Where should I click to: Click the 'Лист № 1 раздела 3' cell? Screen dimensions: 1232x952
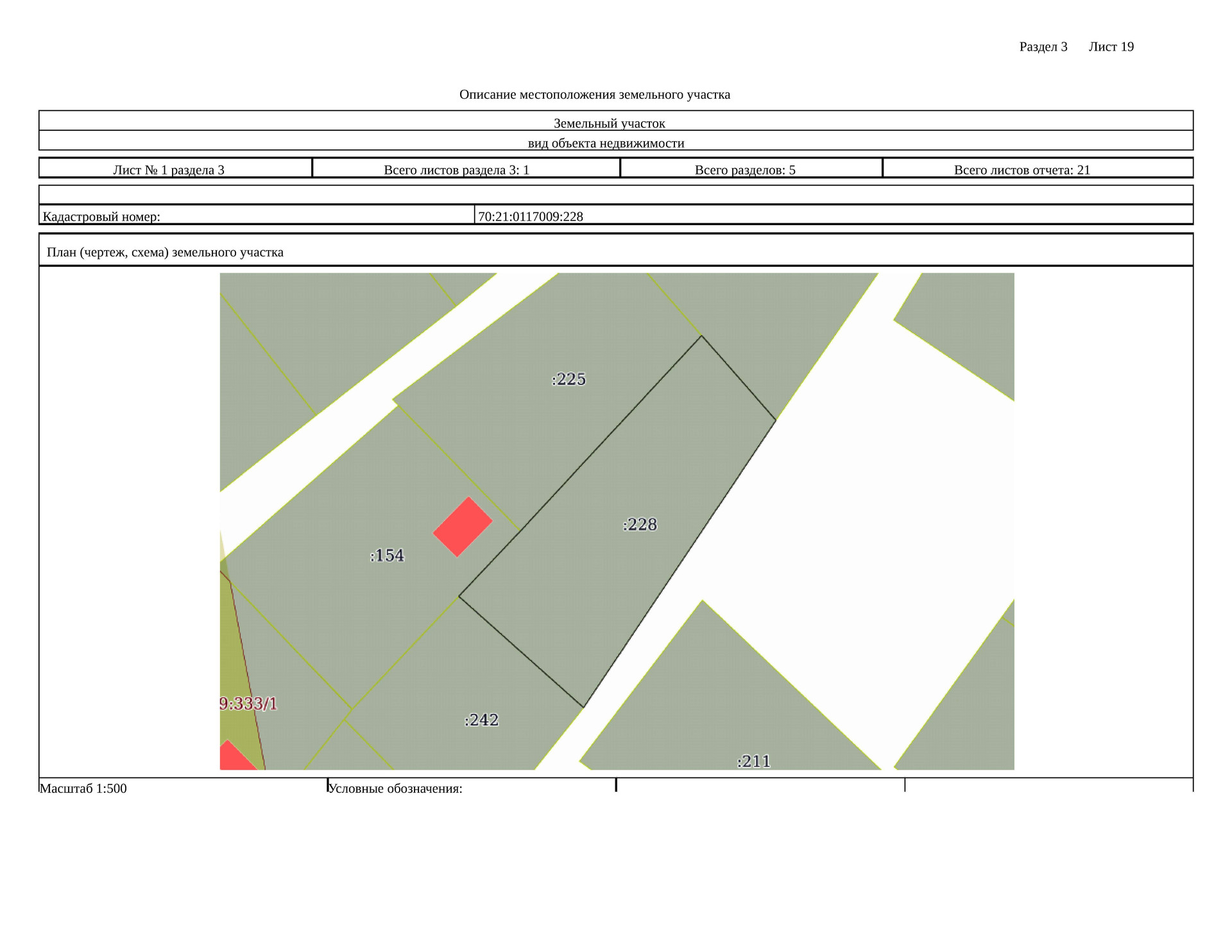tap(169, 169)
